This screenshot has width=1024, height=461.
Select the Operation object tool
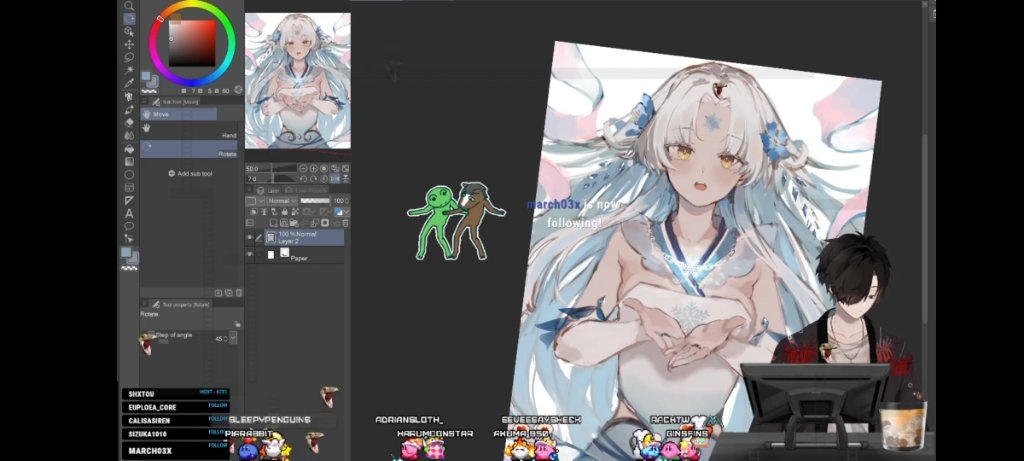click(x=129, y=32)
